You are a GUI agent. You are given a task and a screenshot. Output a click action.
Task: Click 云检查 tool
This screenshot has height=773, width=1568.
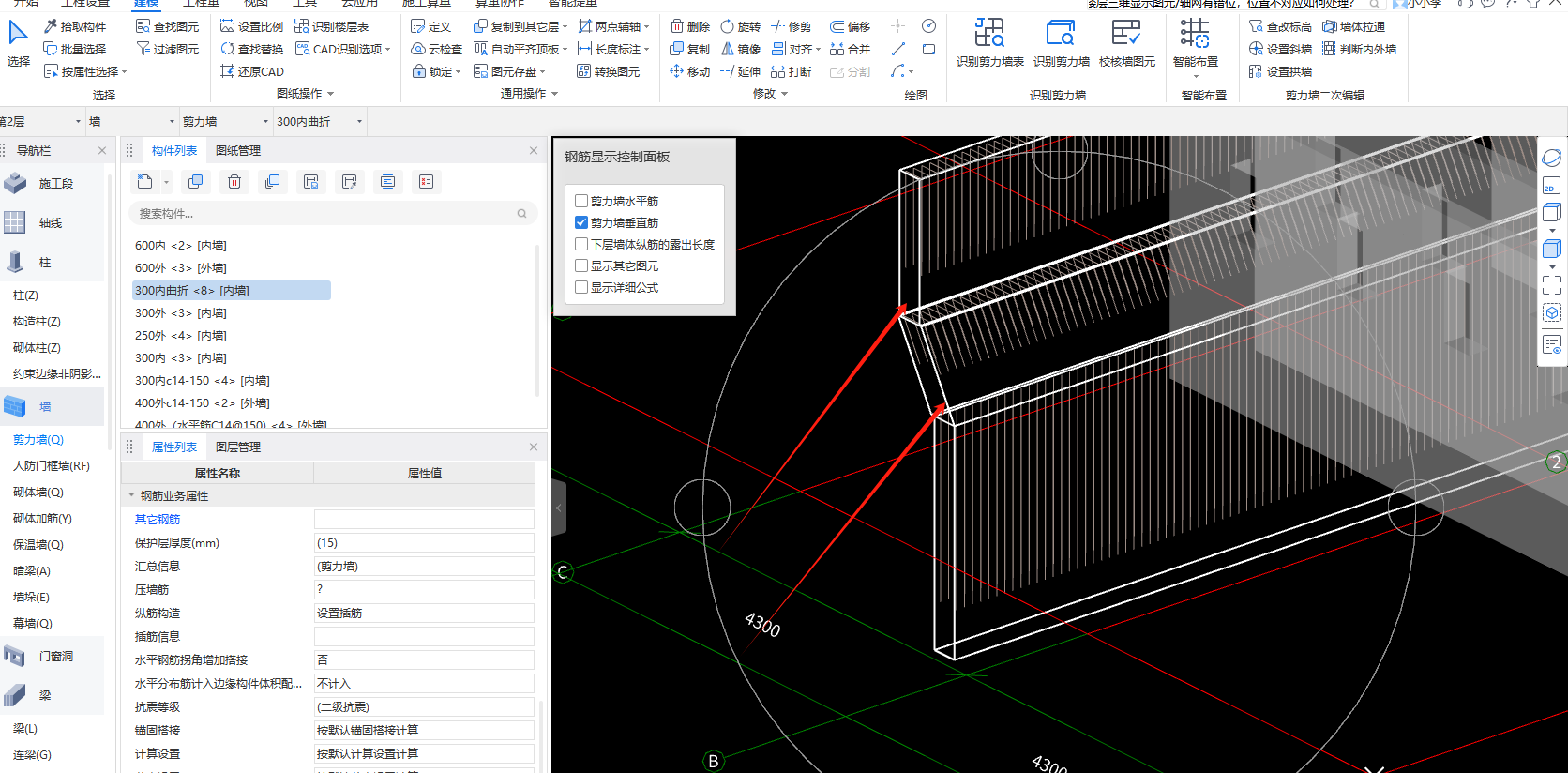point(437,49)
